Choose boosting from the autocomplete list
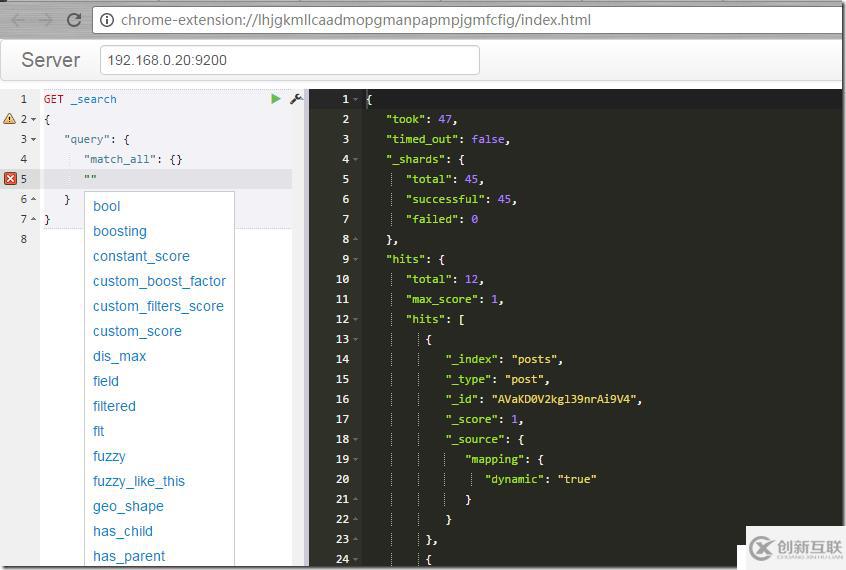 [x=120, y=231]
